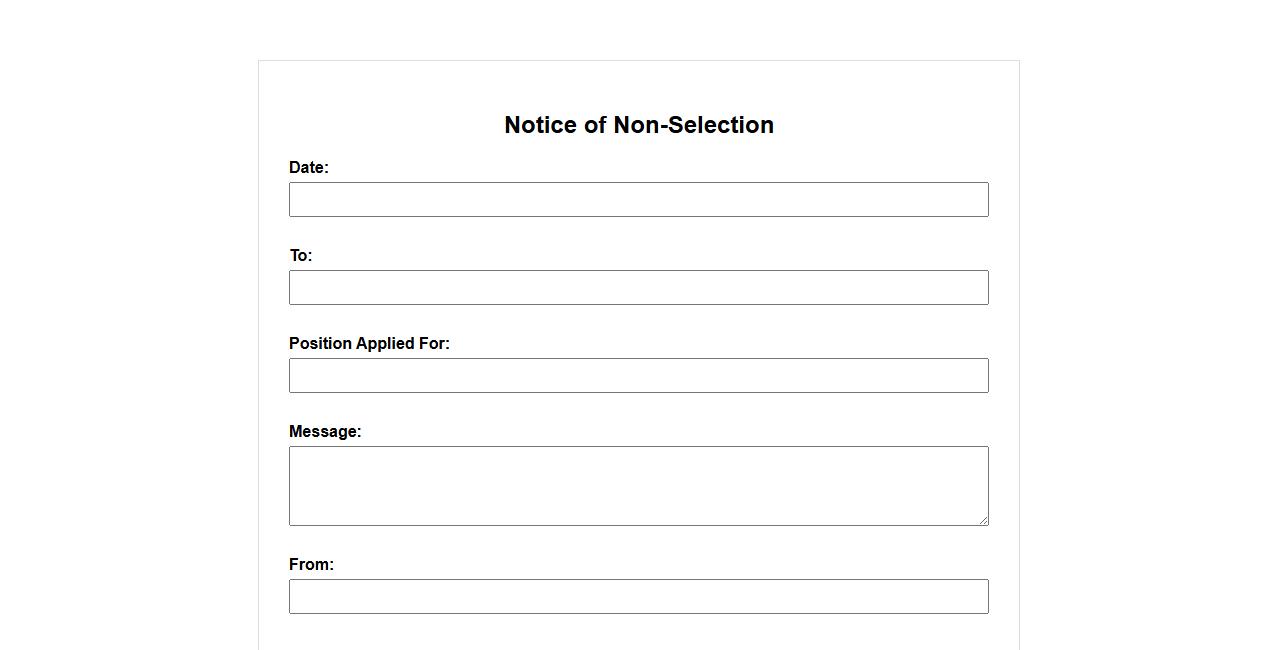Click the "Notice of Non-Selection" heading
This screenshot has height=650, width=1278.
point(638,125)
